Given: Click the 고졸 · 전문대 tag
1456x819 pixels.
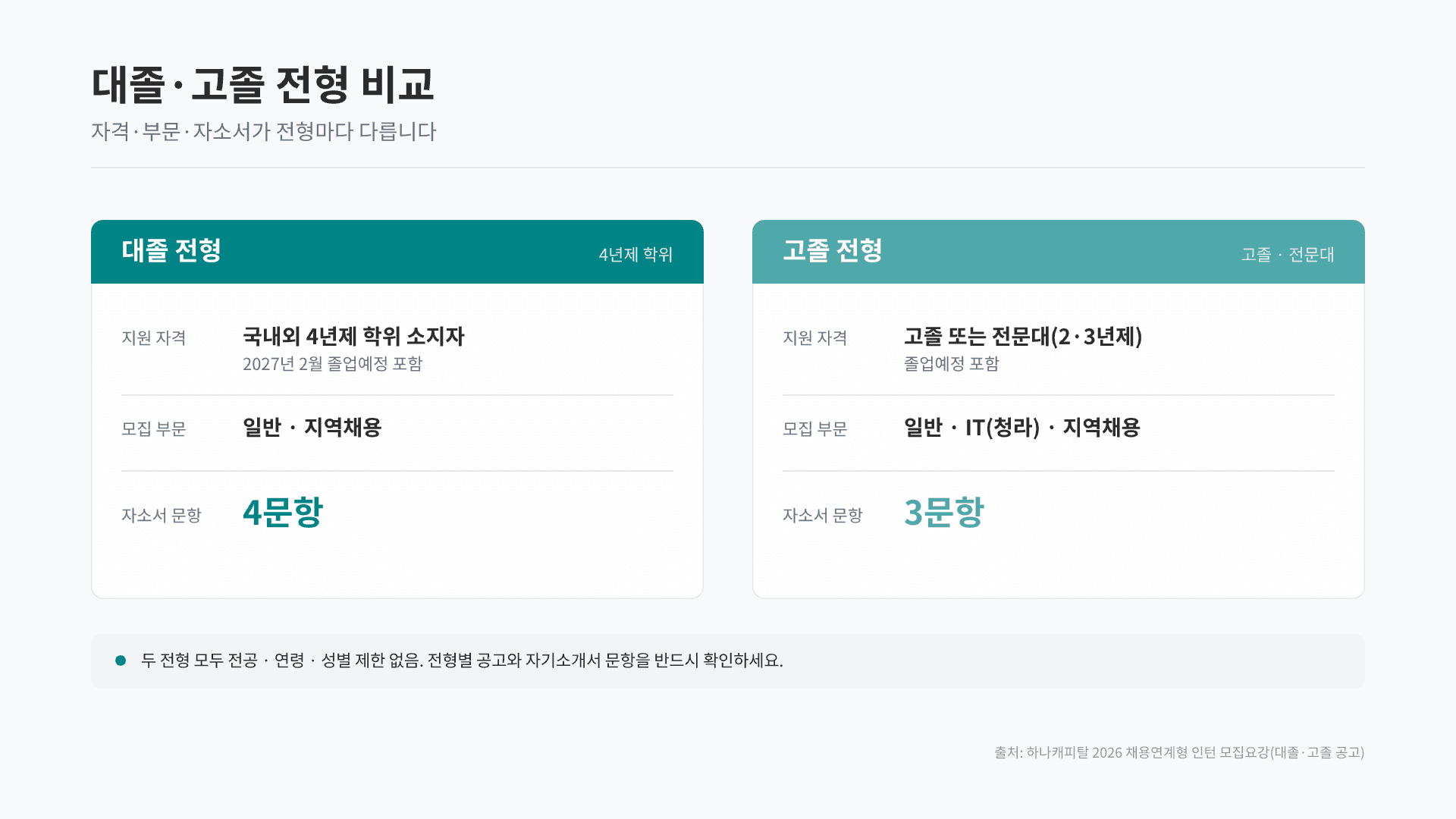Looking at the screenshot, I should 1288,255.
